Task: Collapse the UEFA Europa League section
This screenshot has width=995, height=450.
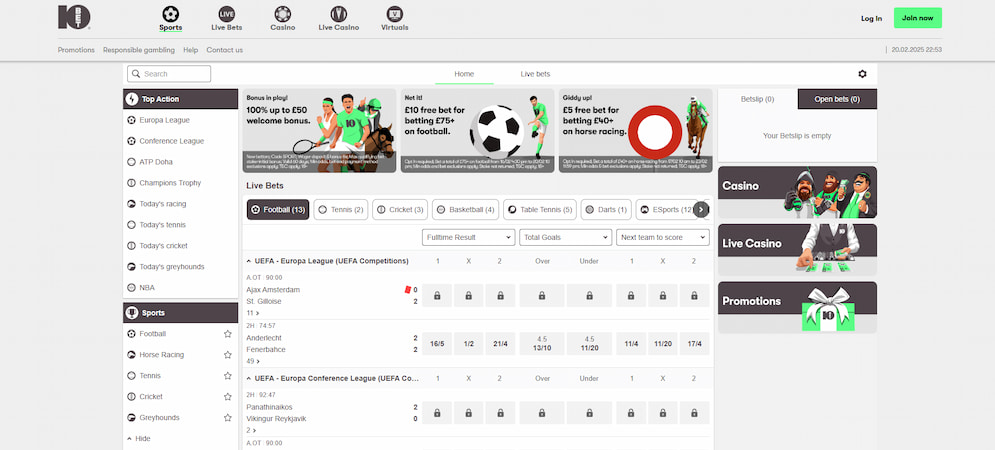Action: pyautogui.click(x=248, y=261)
